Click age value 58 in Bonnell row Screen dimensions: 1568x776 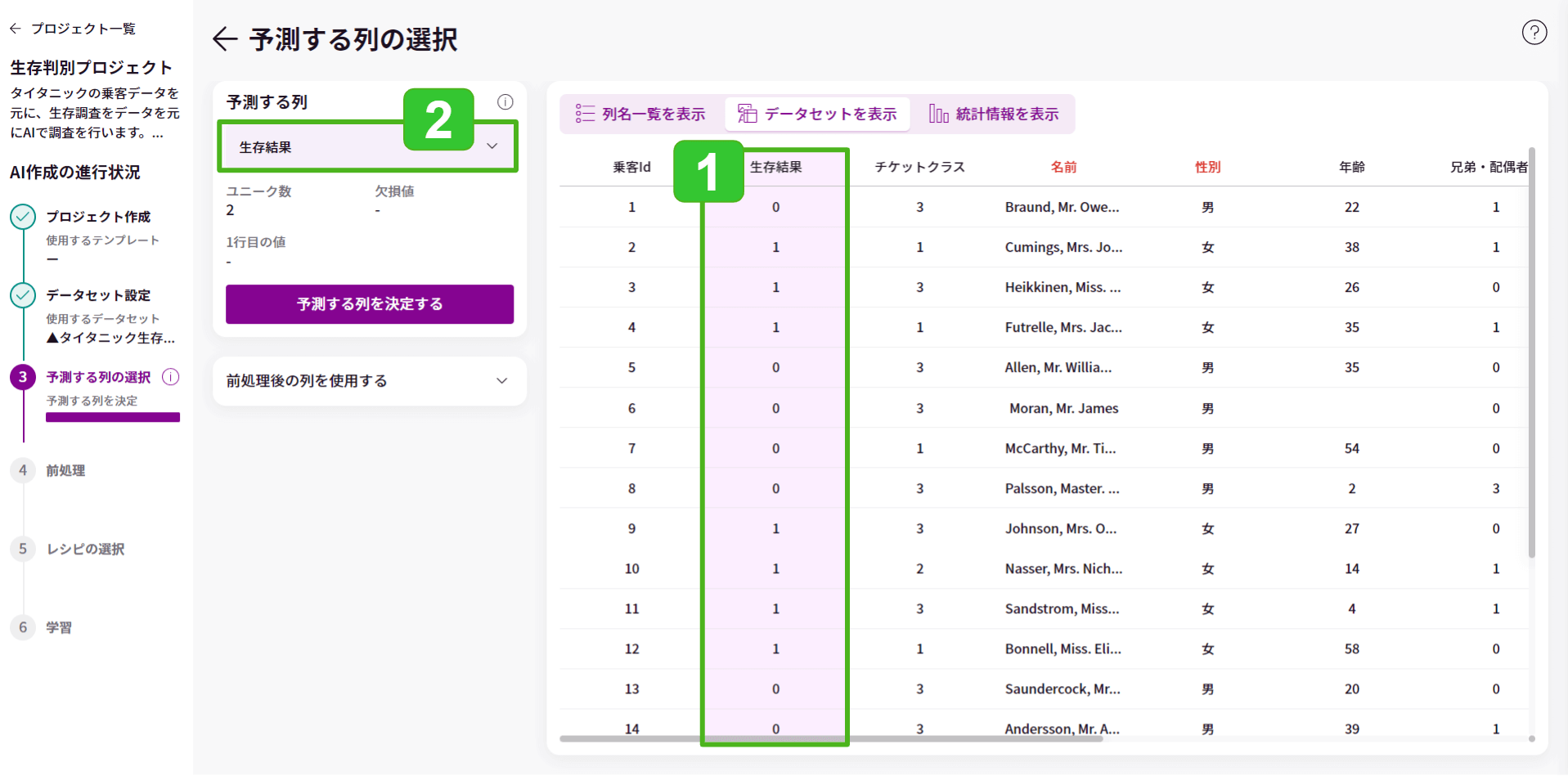pos(1351,648)
